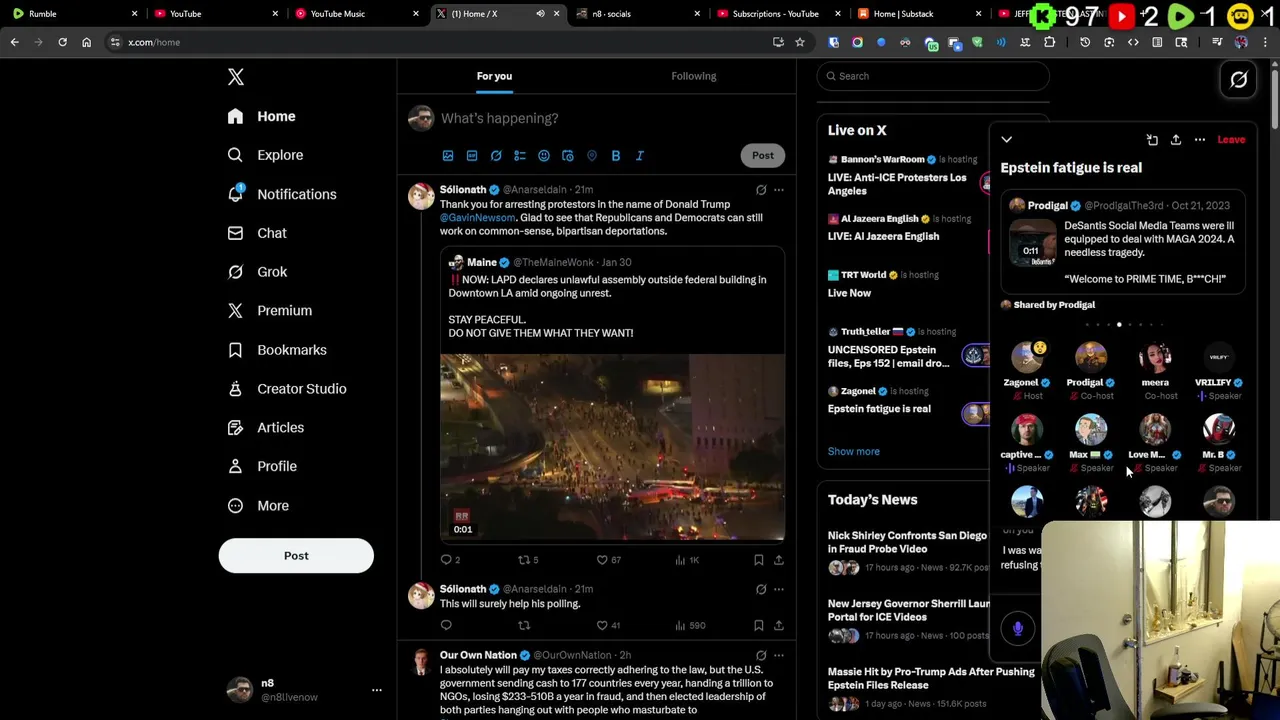1280x720 pixels.
Task: Click Show more under Live on X
Action: [854, 451]
